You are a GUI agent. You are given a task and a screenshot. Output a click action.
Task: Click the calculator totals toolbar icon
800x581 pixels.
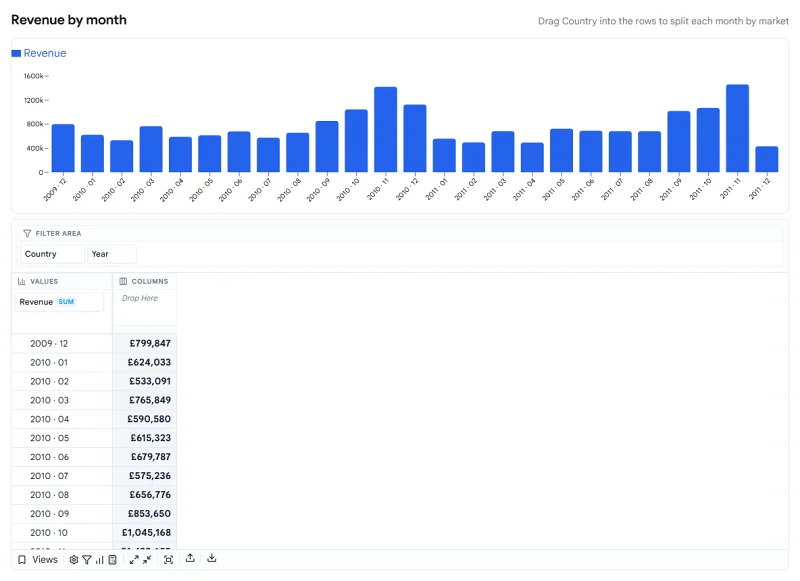pyautogui.click(x=113, y=560)
